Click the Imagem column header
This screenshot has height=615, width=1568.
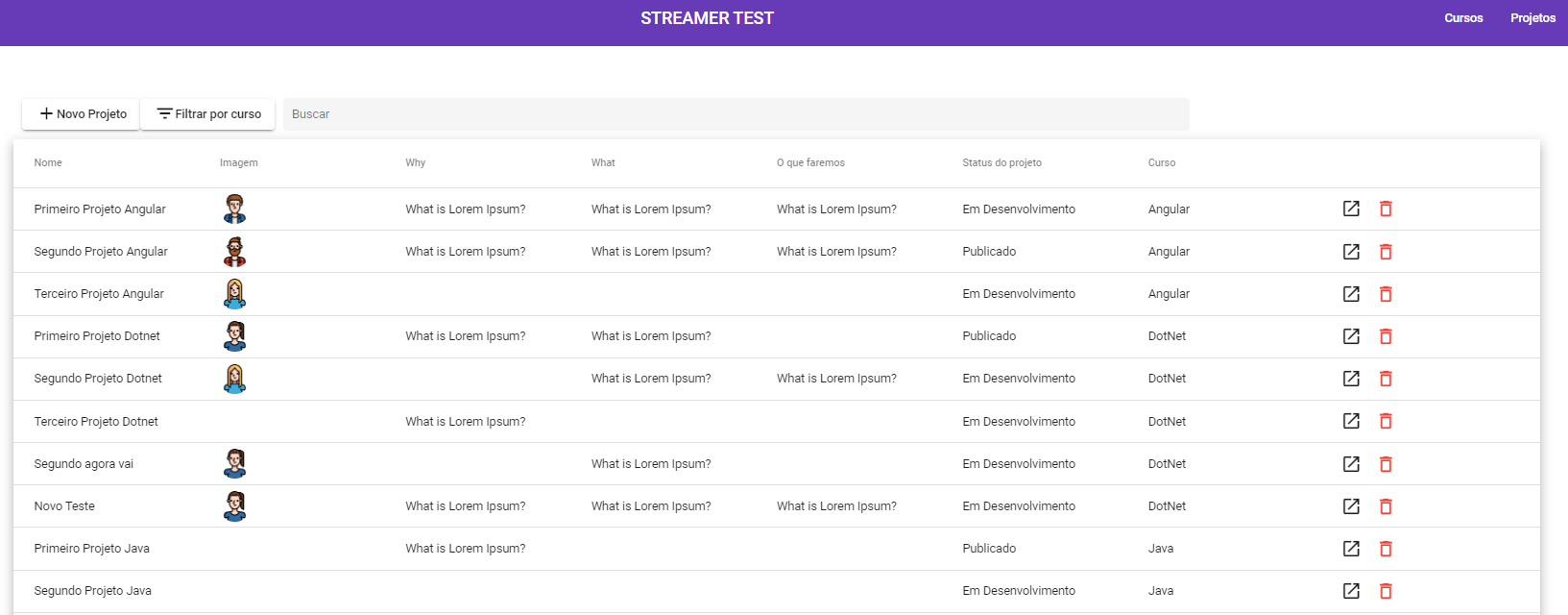pyautogui.click(x=239, y=162)
